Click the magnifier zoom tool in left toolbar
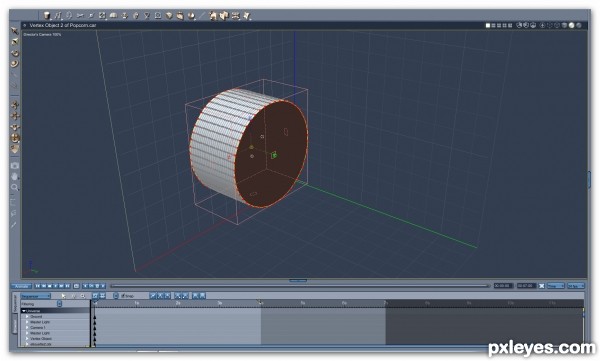This screenshot has height=361, width=600. 15,187
